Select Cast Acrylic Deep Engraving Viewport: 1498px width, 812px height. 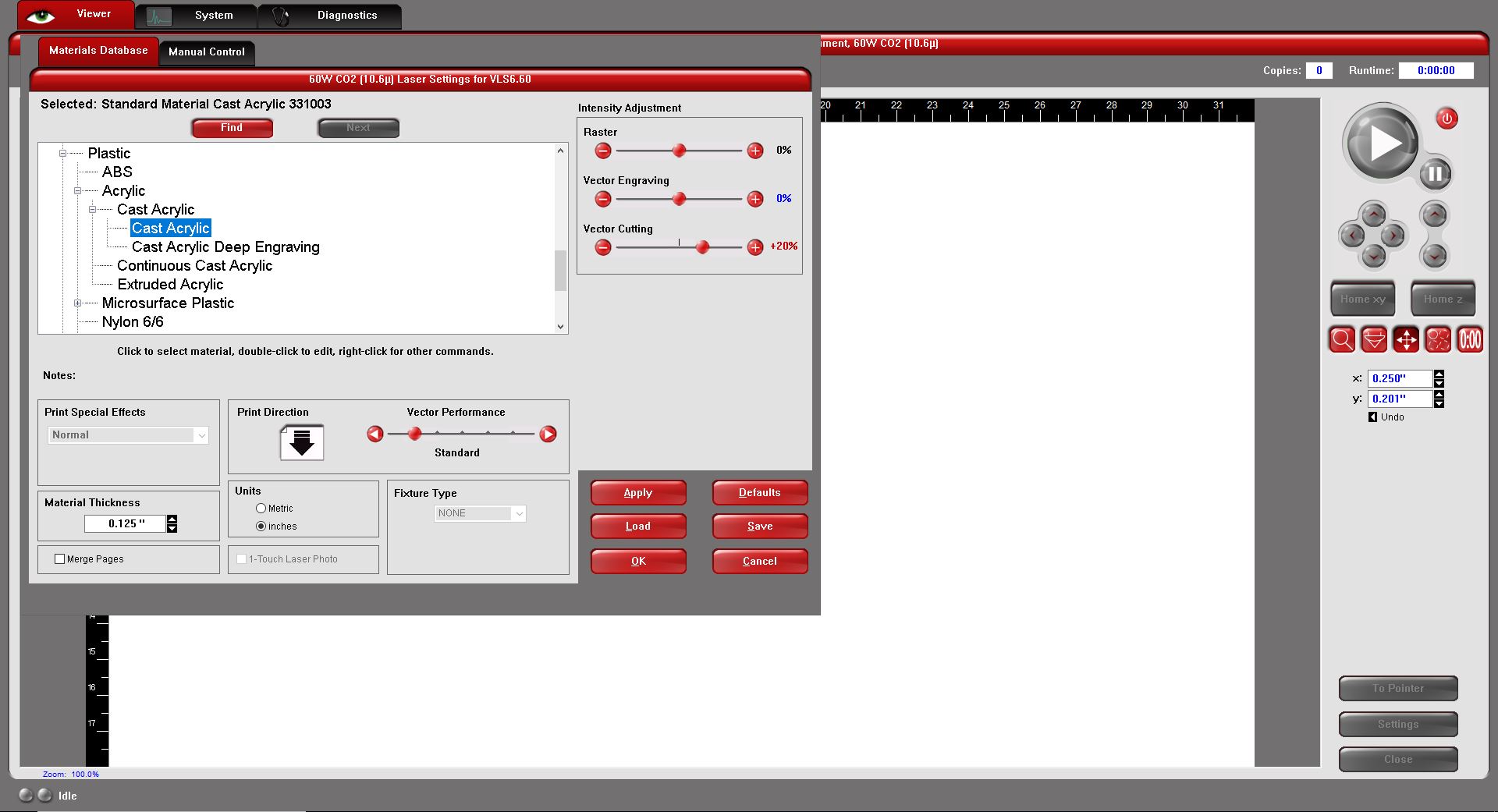coord(225,247)
